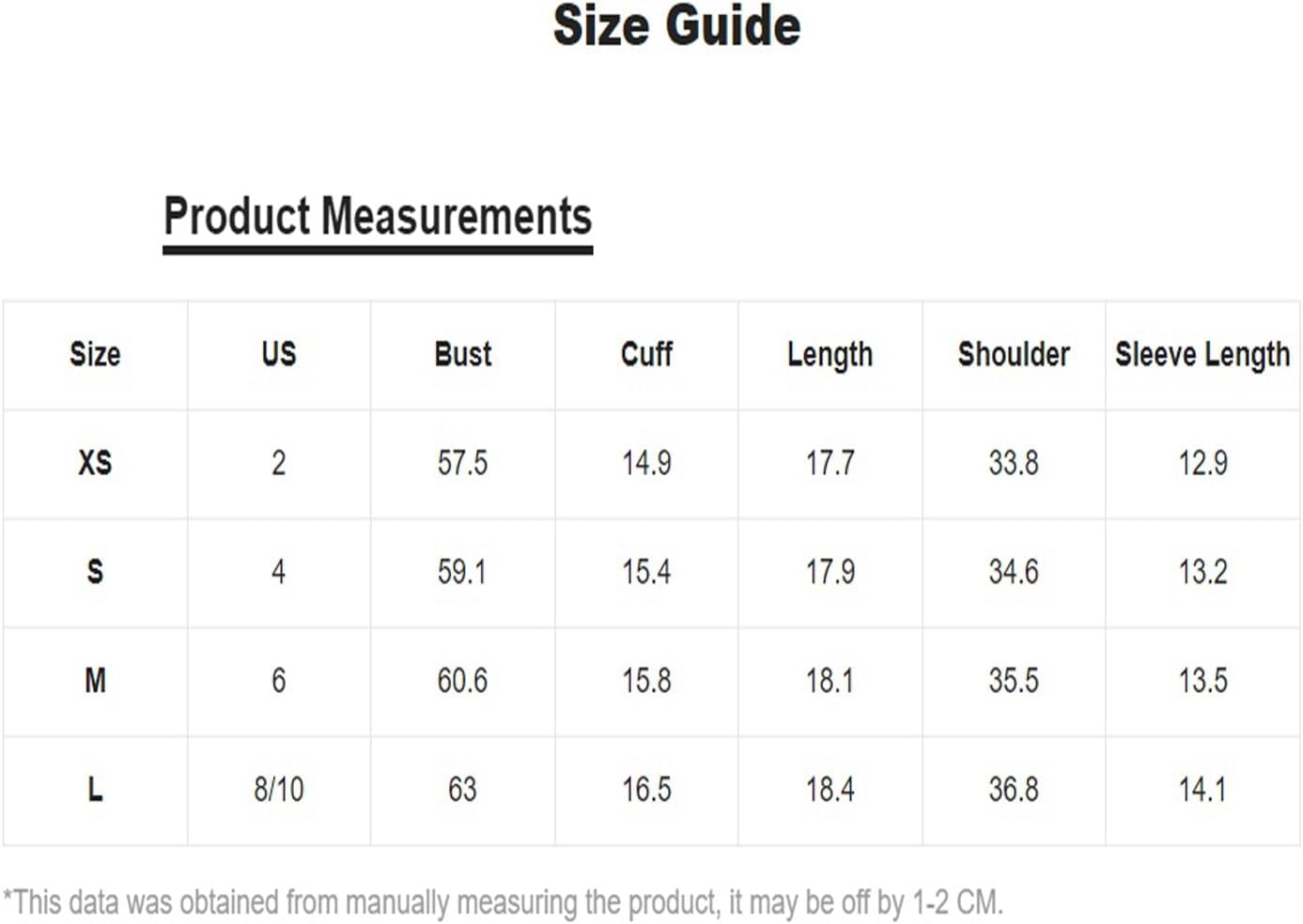
Task: Click the 15.4 cuff value
Action: 646,572
